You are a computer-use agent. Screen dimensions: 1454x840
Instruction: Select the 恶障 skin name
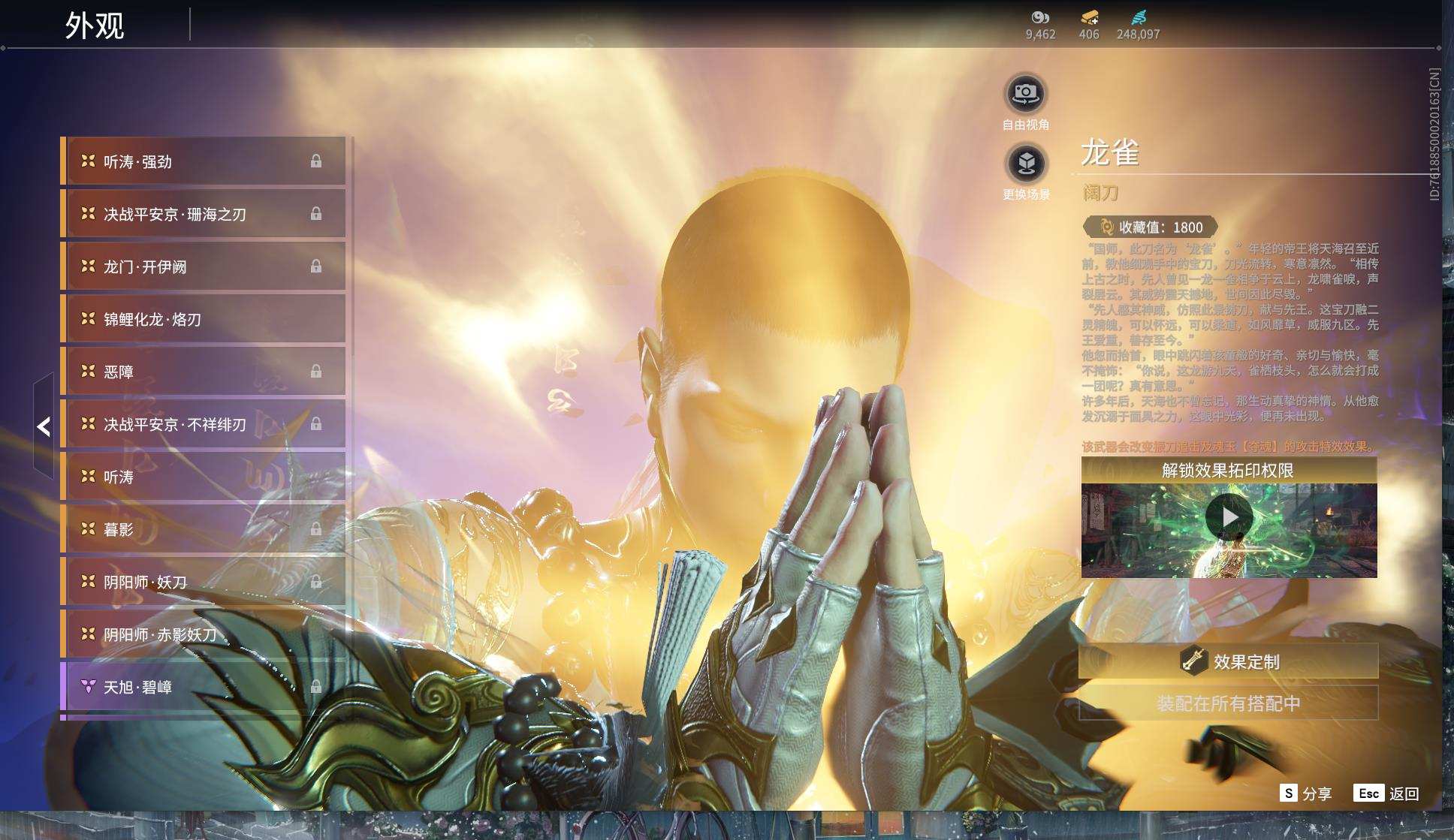pyautogui.click(x=119, y=372)
